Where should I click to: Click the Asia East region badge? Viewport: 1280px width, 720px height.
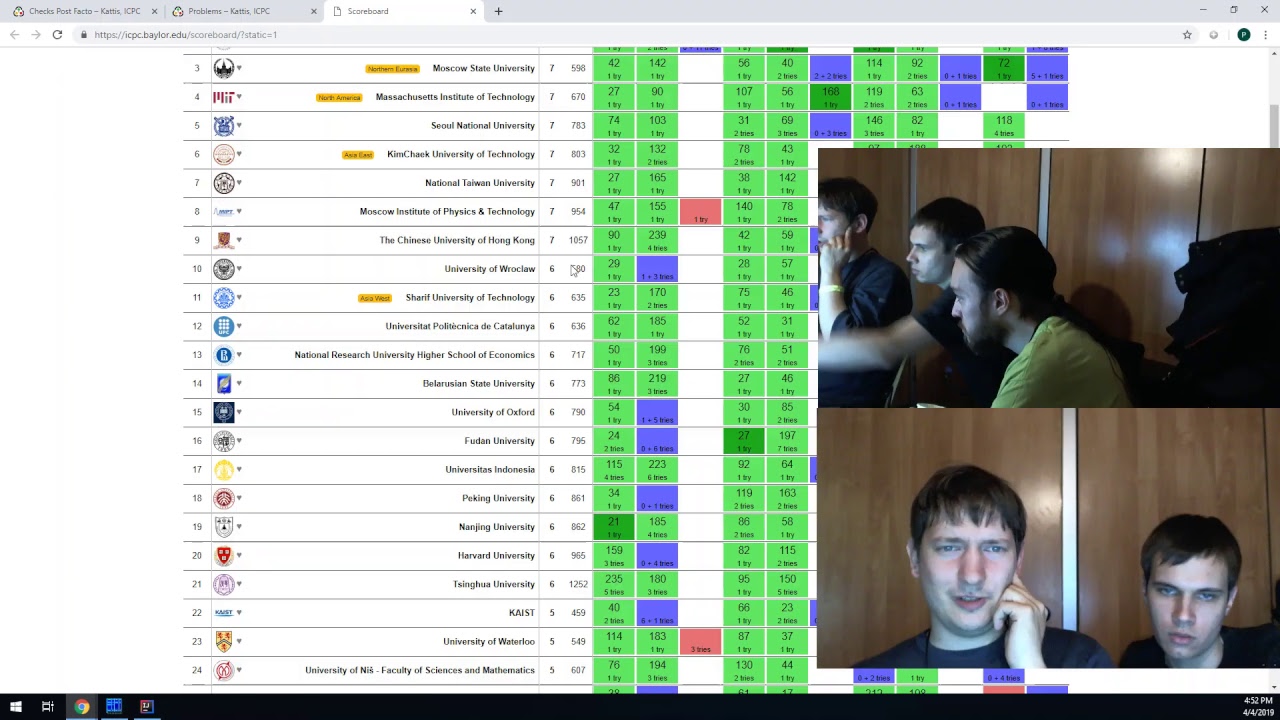pyautogui.click(x=357, y=155)
